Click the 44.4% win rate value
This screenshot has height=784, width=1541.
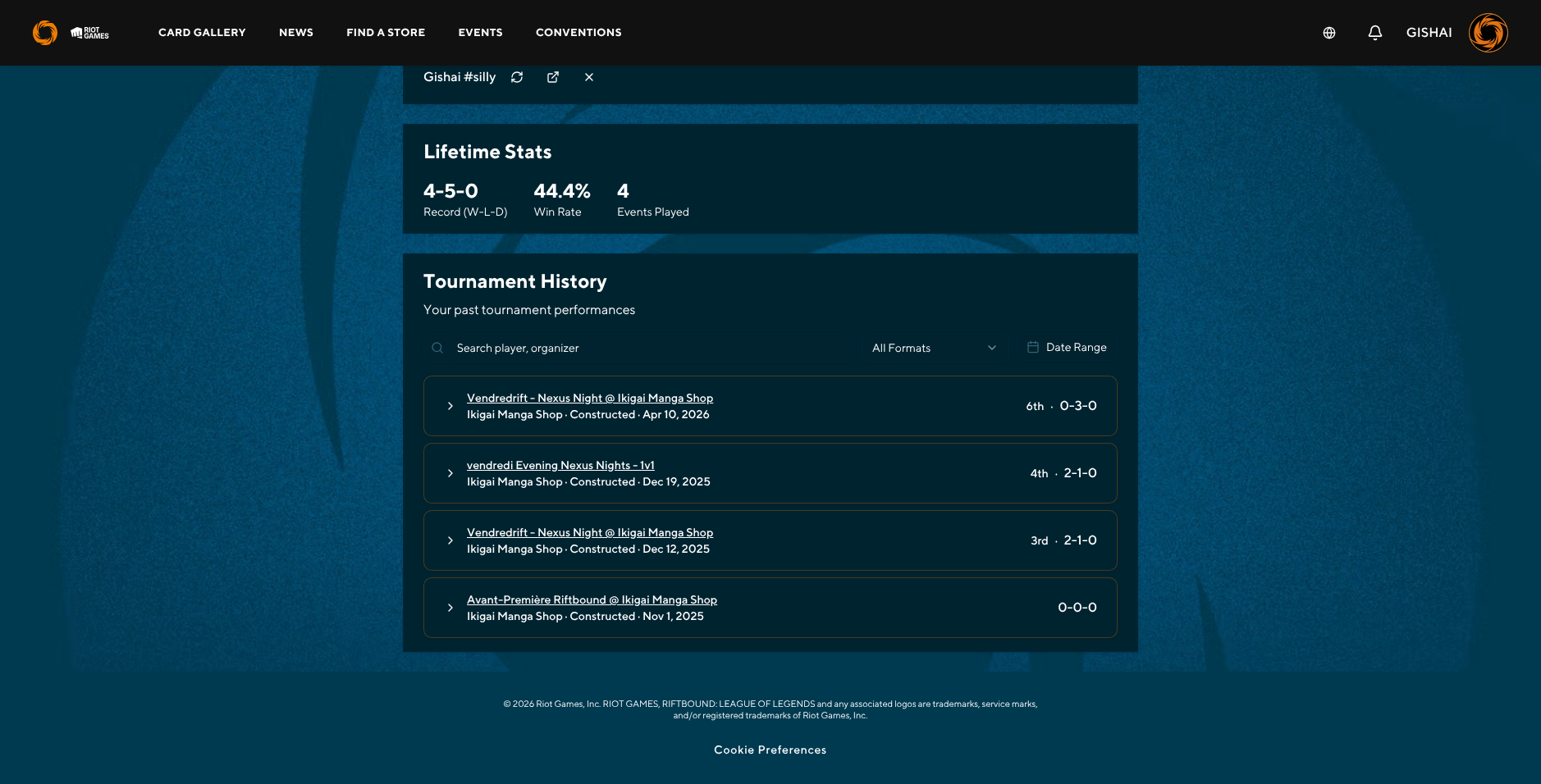pyautogui.click(x=562, y=191)
